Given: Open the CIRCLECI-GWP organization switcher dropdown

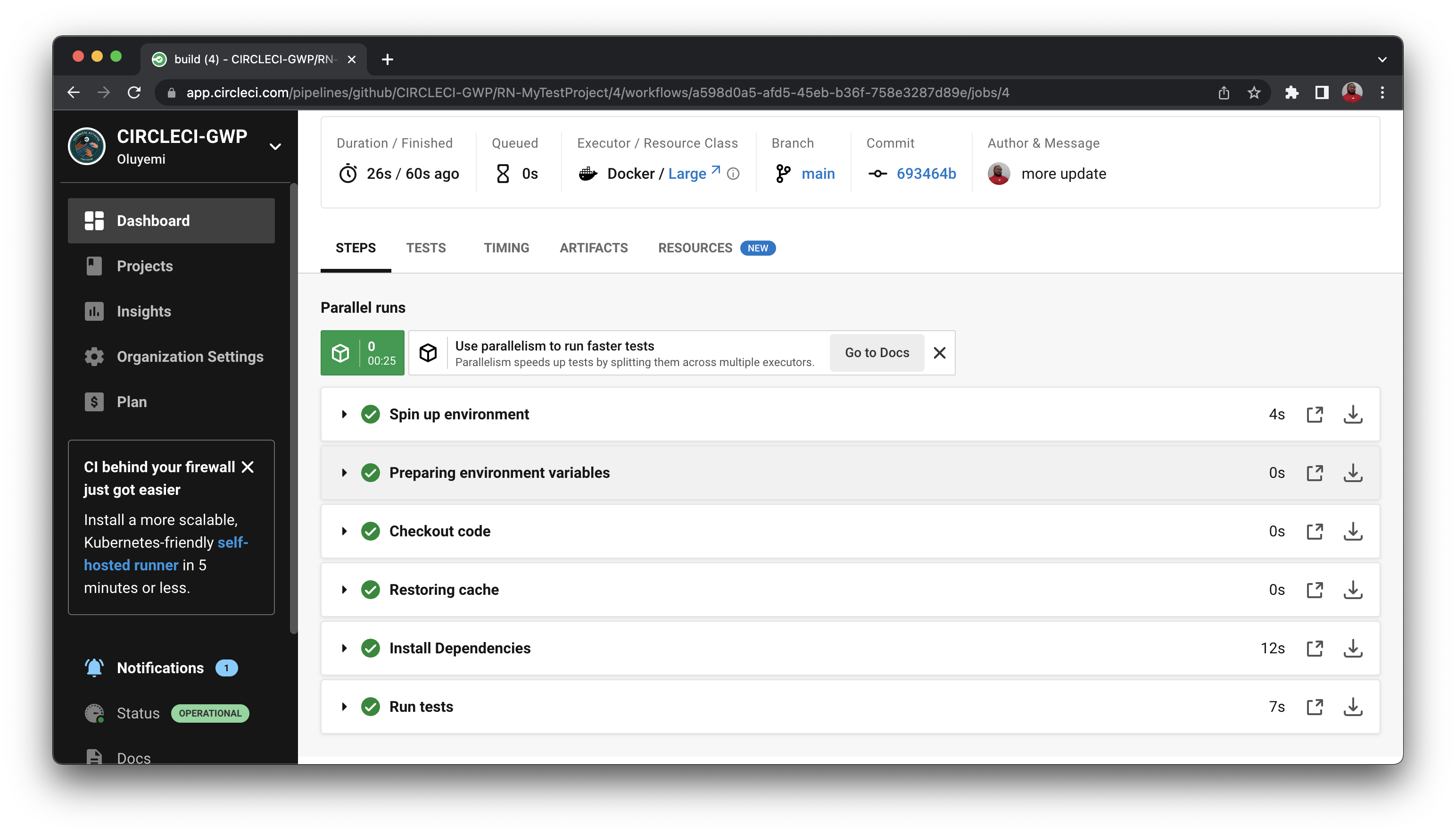Looking at the screenshot, I should 275,147.
